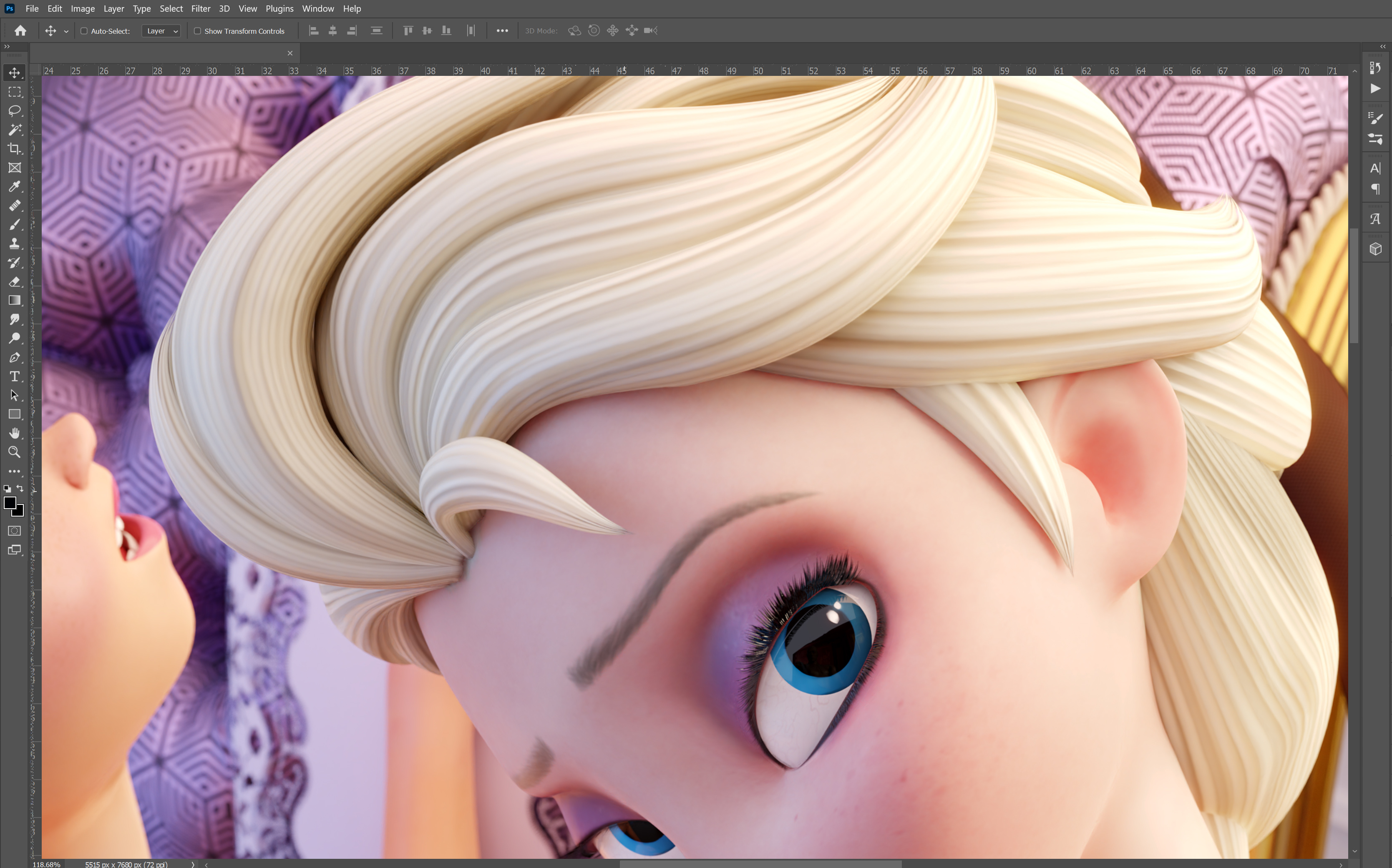Set the foreground color swatch

coord(10,503)
